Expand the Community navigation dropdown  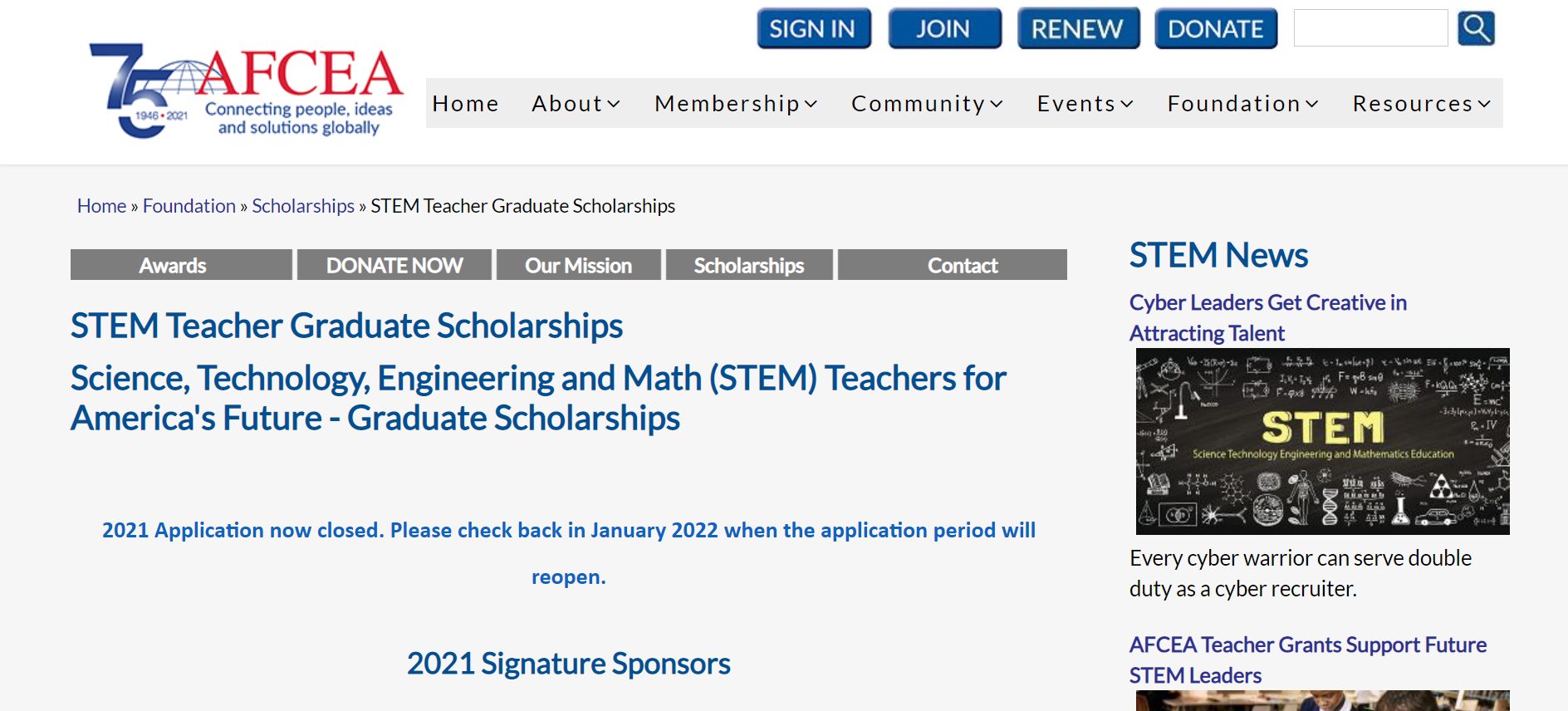click(x=927, y=104)
